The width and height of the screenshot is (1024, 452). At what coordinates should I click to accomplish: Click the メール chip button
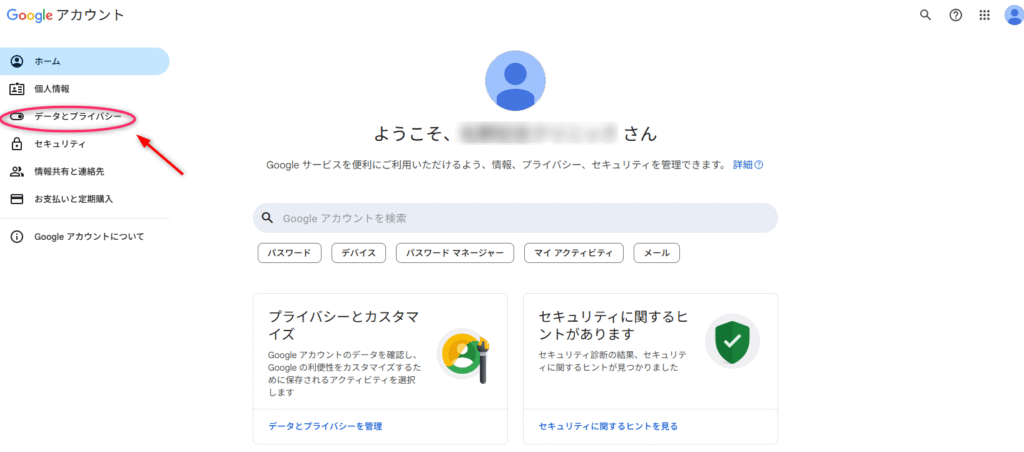[x=657, y=253]
